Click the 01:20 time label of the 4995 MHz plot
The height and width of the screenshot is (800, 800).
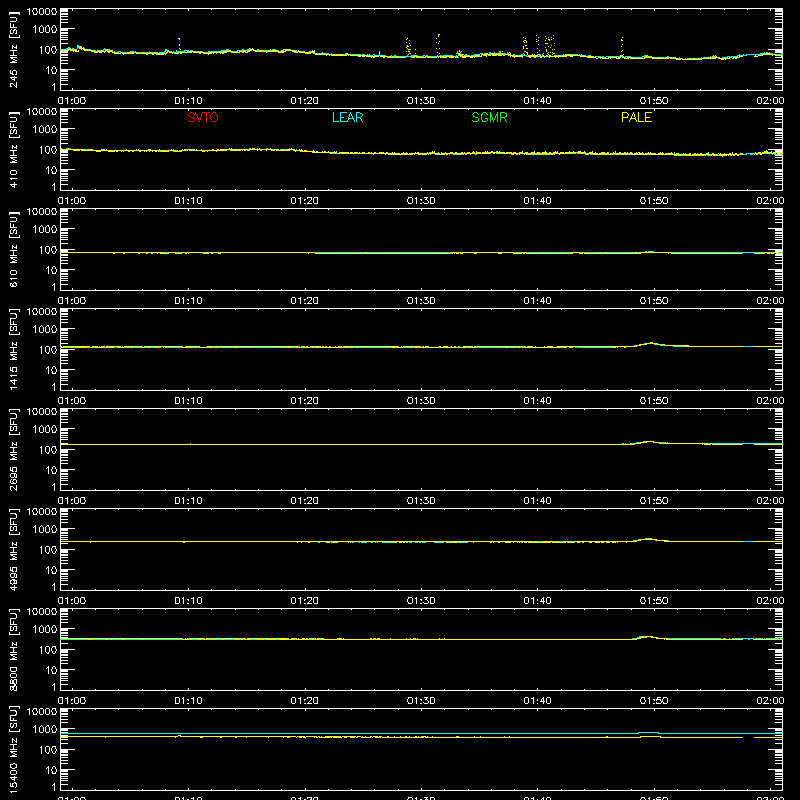(305, 601)
